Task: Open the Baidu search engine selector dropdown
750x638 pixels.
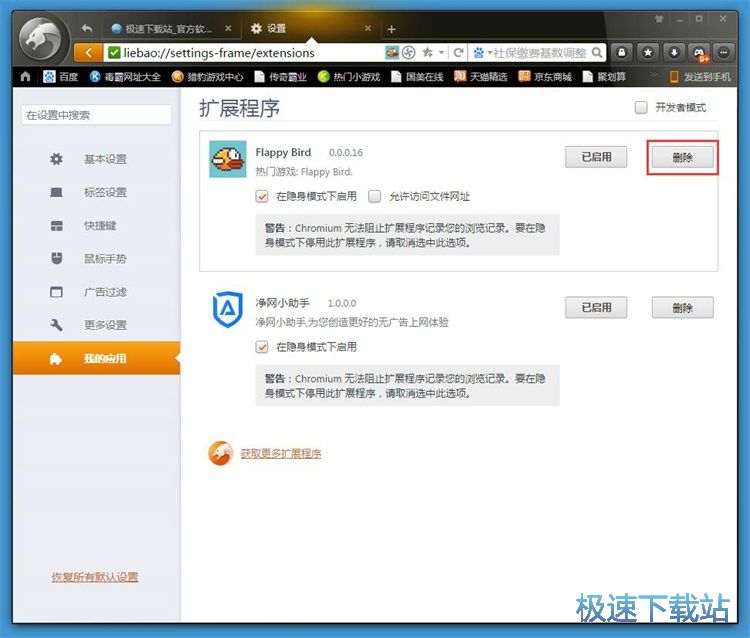Action: (482, 53)
